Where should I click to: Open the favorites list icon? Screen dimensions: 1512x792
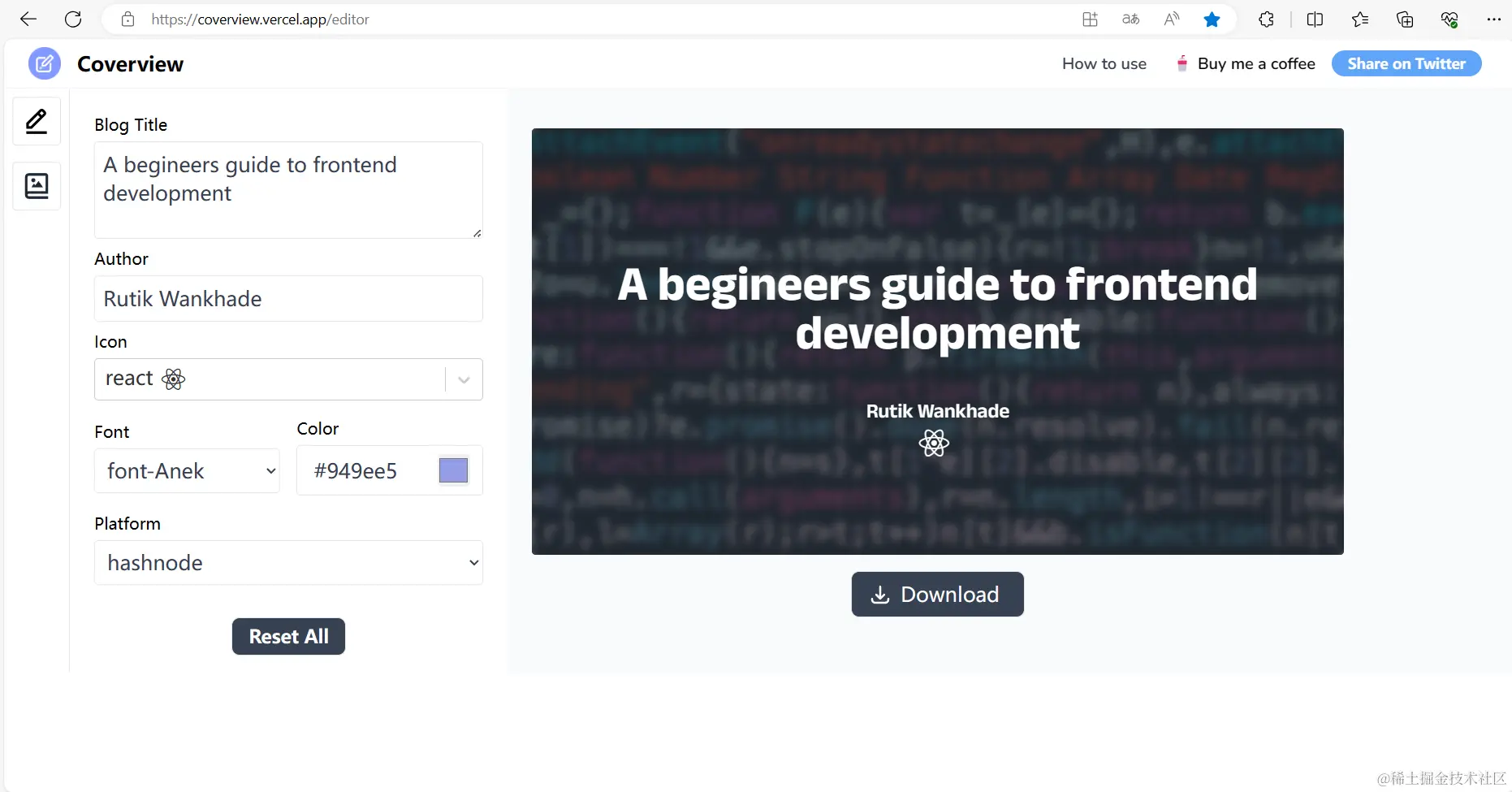1360,19
